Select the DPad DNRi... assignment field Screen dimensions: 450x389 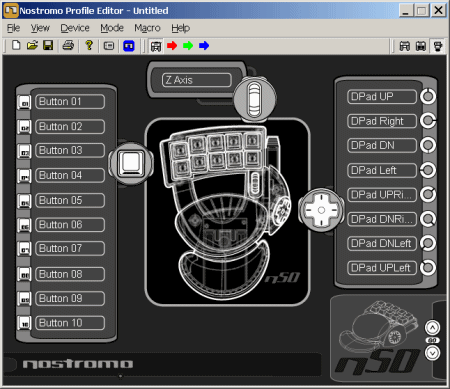[x=382, y=219]
